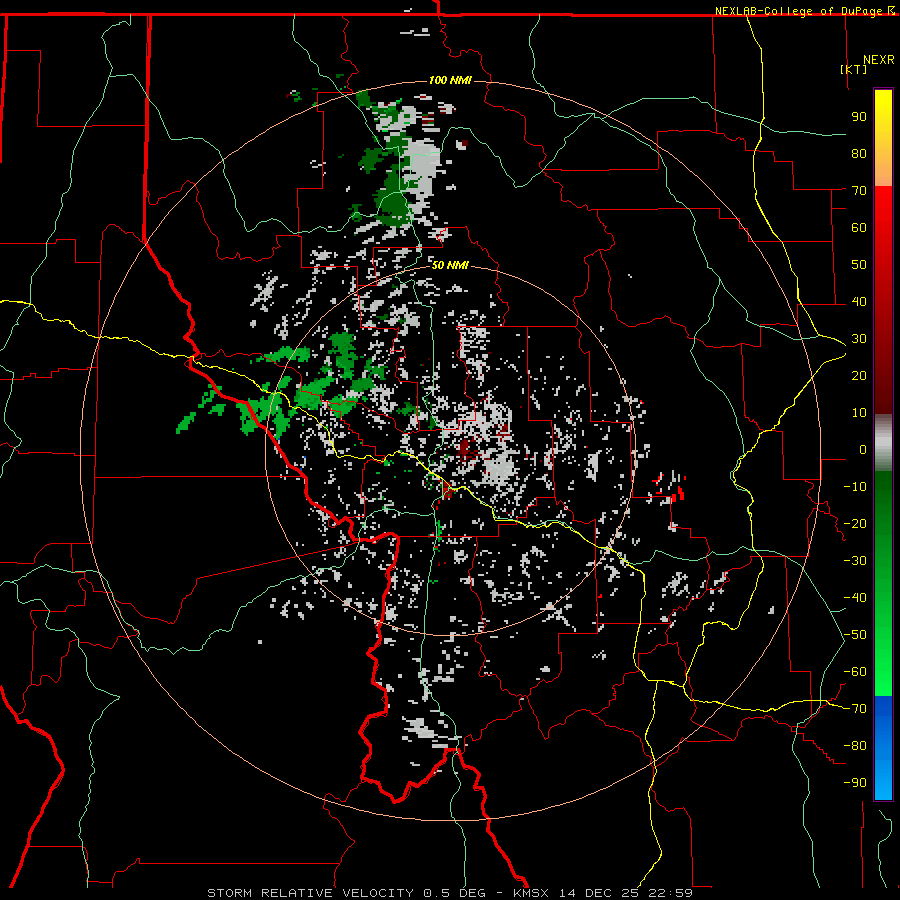The image size is (900, 900).
Task: Click the positive 10 scale value
Action: click(859, 413)
